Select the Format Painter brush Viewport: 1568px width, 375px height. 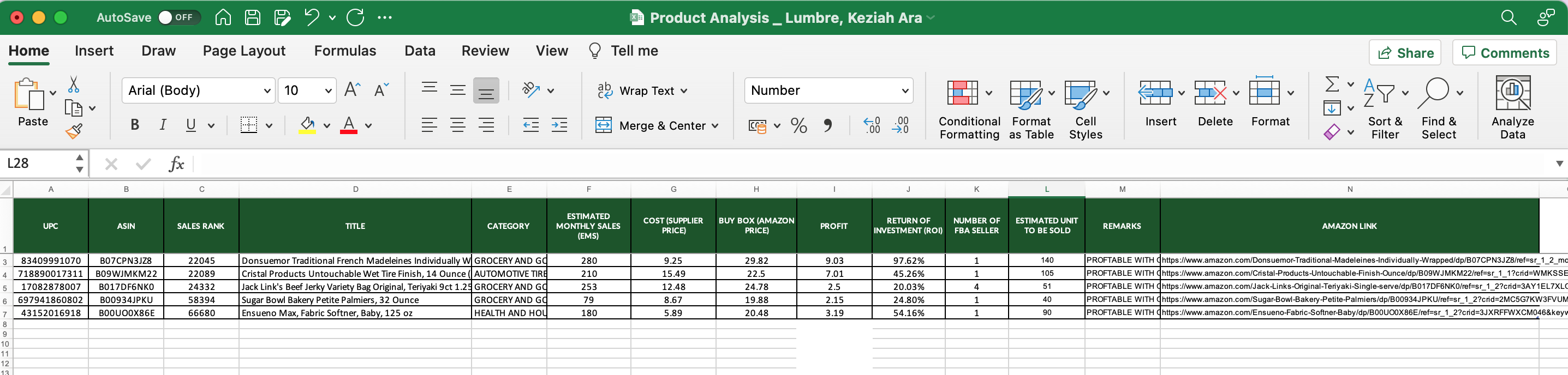coord(74,131)
